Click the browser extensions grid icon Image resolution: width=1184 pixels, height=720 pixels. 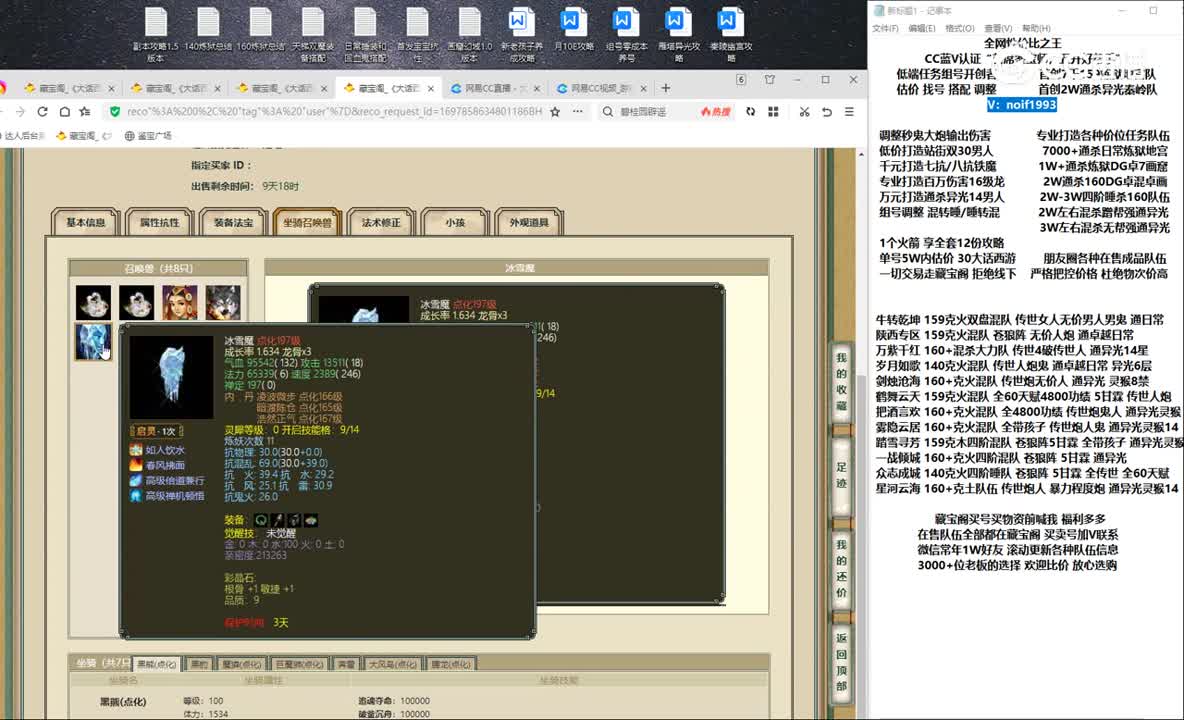pos(773,112)
